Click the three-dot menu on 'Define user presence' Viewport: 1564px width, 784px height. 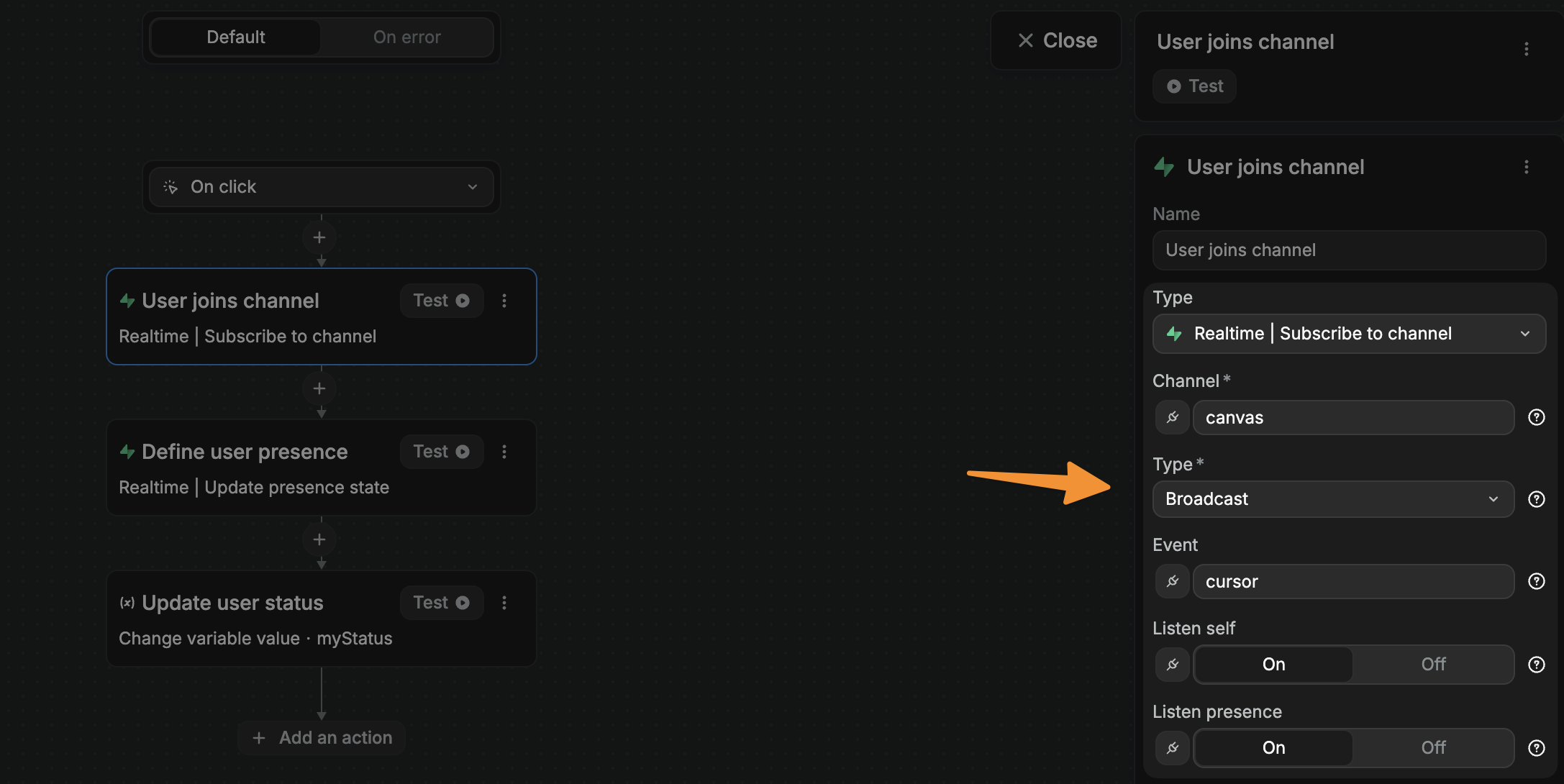point(504,452)
